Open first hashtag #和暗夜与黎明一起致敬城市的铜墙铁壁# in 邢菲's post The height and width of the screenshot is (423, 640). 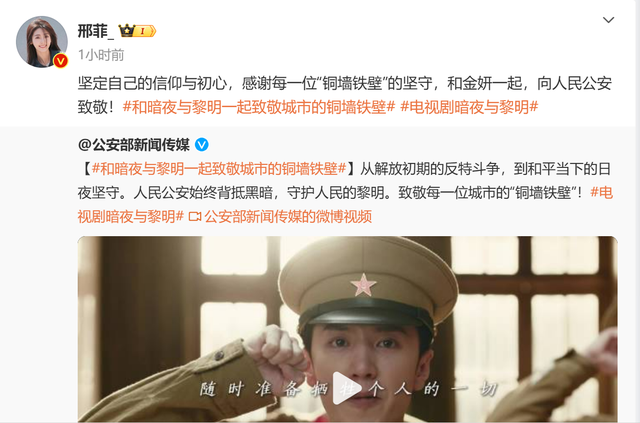pos(259,107)
